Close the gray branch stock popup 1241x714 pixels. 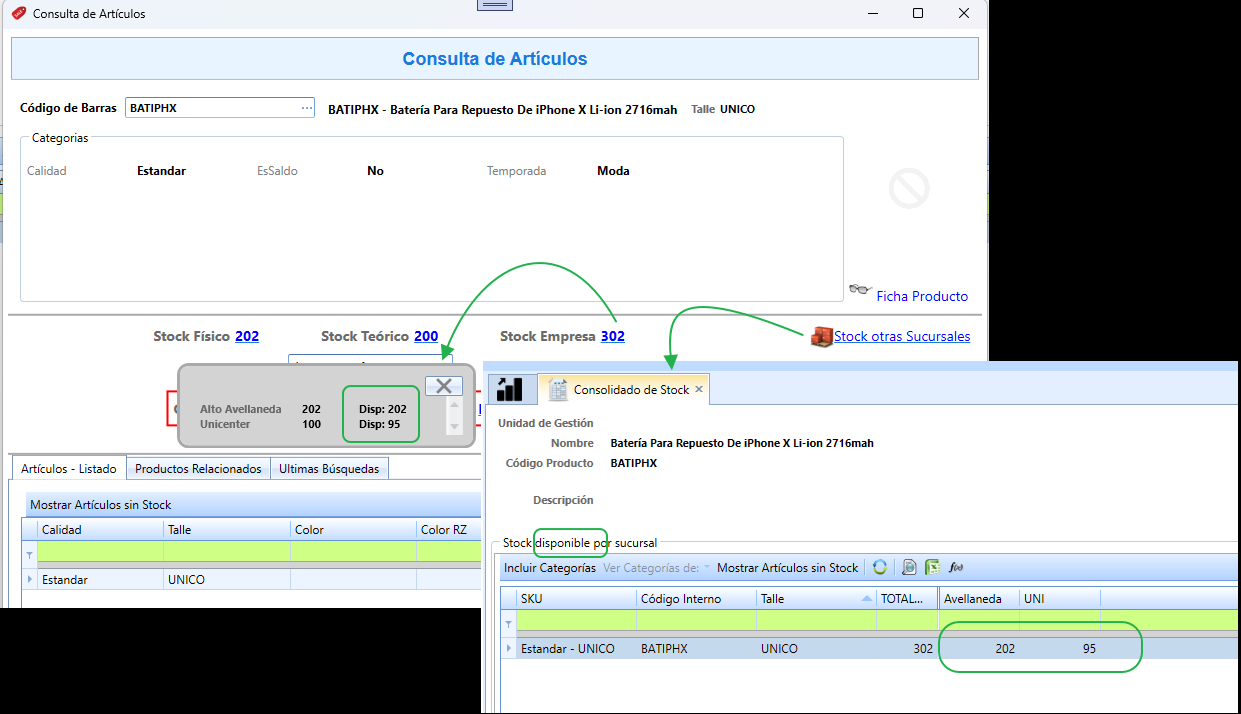coord(444,386)
